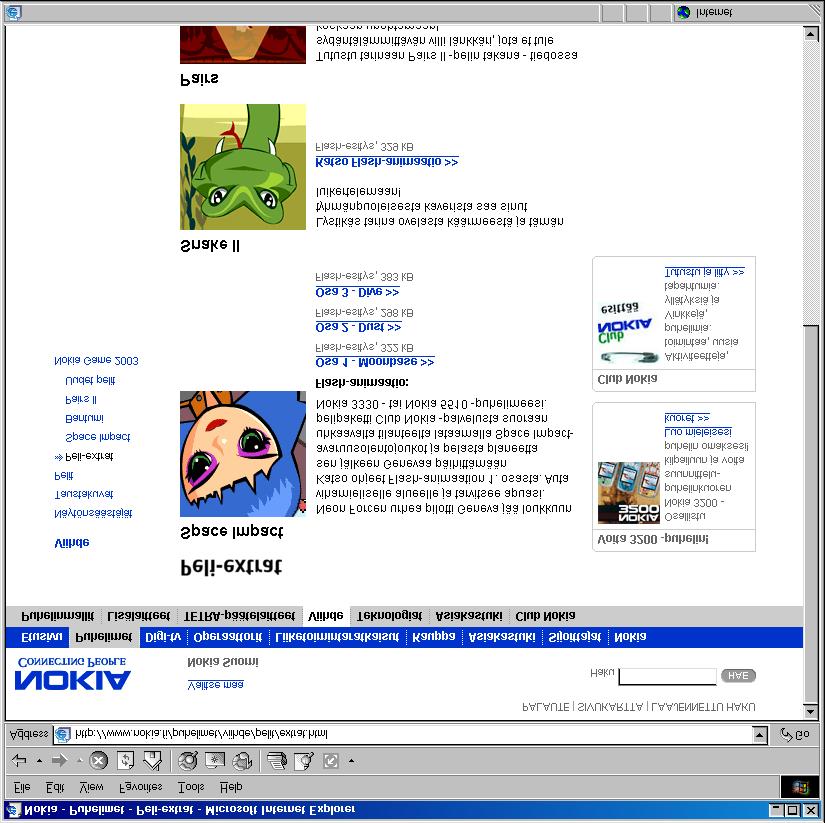This screenshot has height=823, width=825.
Task: Click the address bar URL field
Action: pyautogui.click(x=405, y=734)
